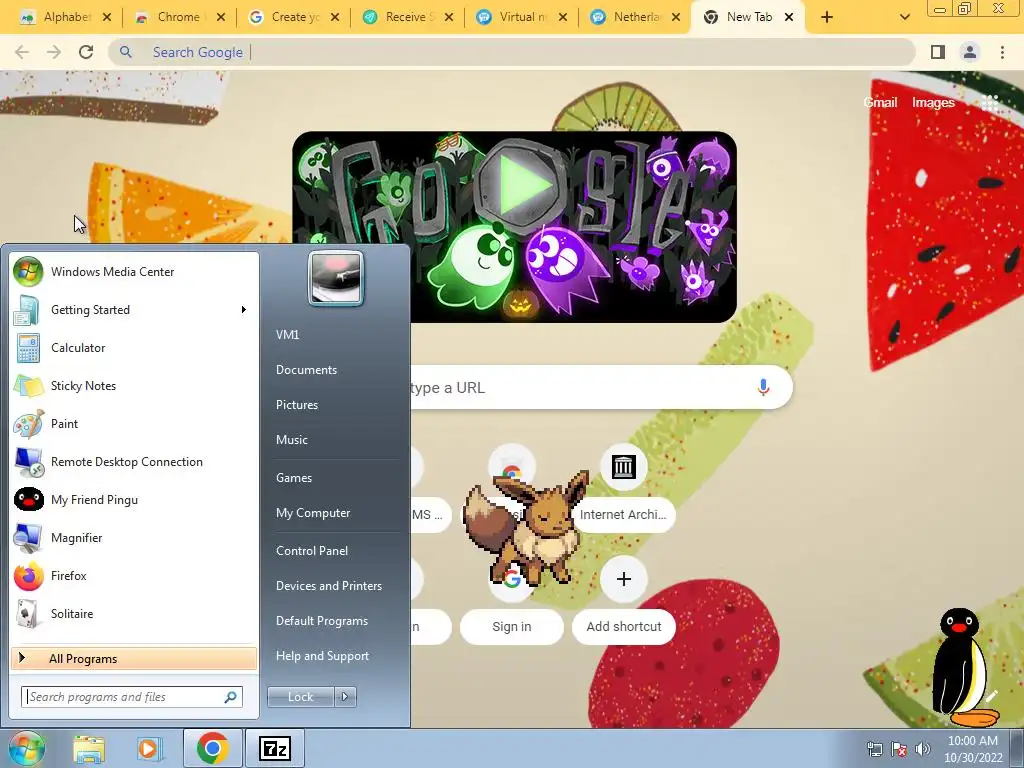Click the network tray icon
Image resolution: width=1024 pixels, height=768 pixels.
[874, 749]
